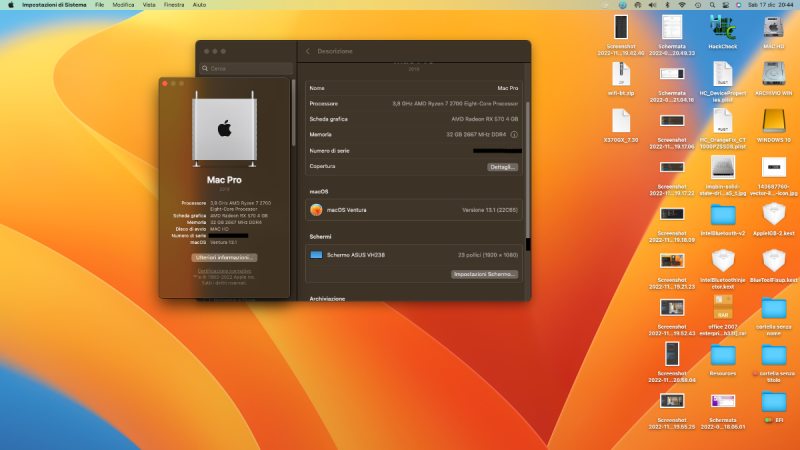Viewport: 800px width, 450px height.
Task: Select the ARCHIVIO WIN drive icon
Action: point(773,74)
